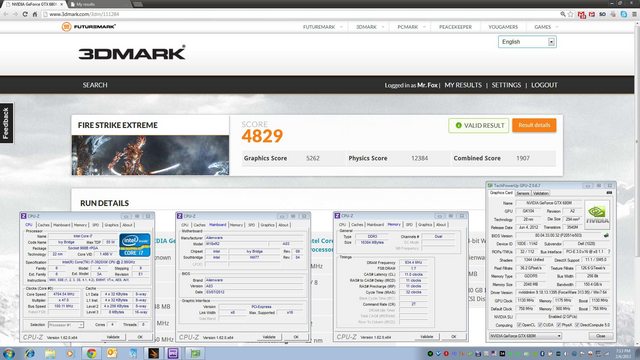Click the NVIDIA logo in GPU-Z
Image resolution: width=640 pixels, height=360 pixels.
pyautogui.click(x=597, y=214)
